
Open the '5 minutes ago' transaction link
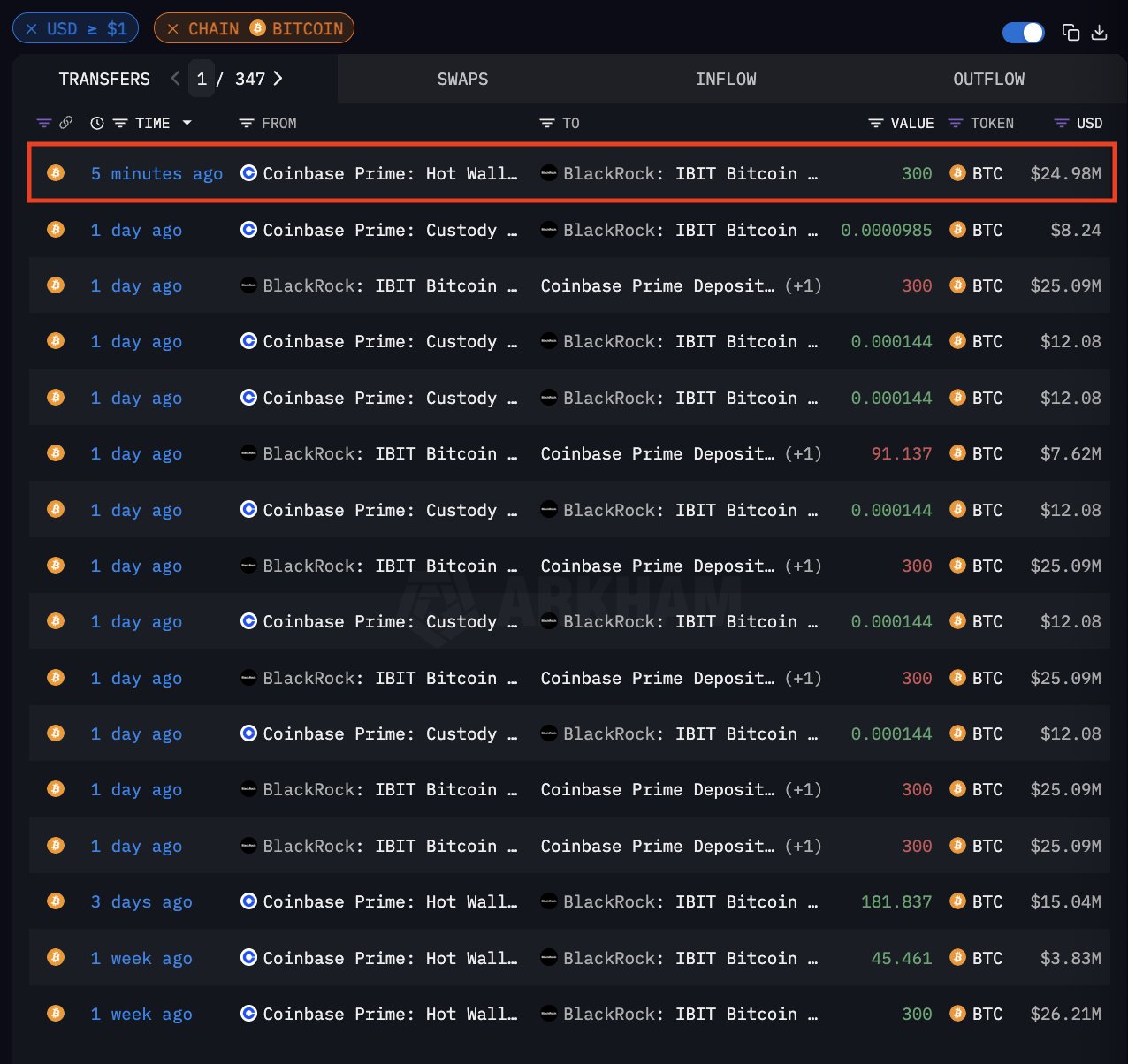pyautogui.click(x=156, y=173)
